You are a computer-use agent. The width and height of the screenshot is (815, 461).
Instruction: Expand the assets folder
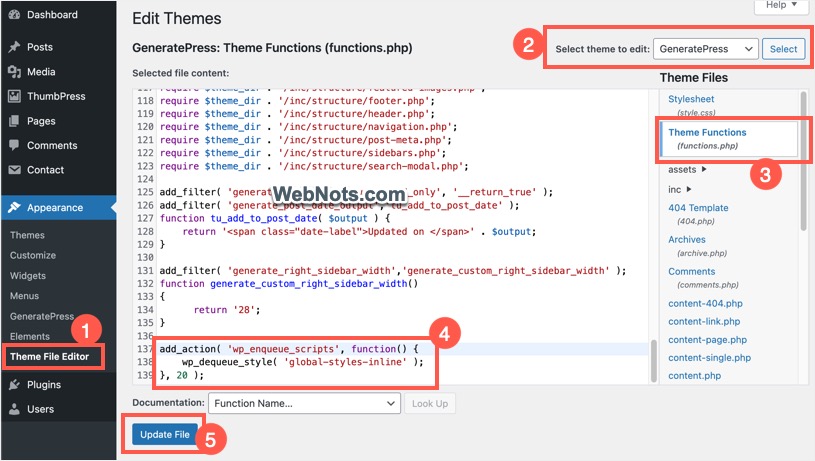point(687,169)
